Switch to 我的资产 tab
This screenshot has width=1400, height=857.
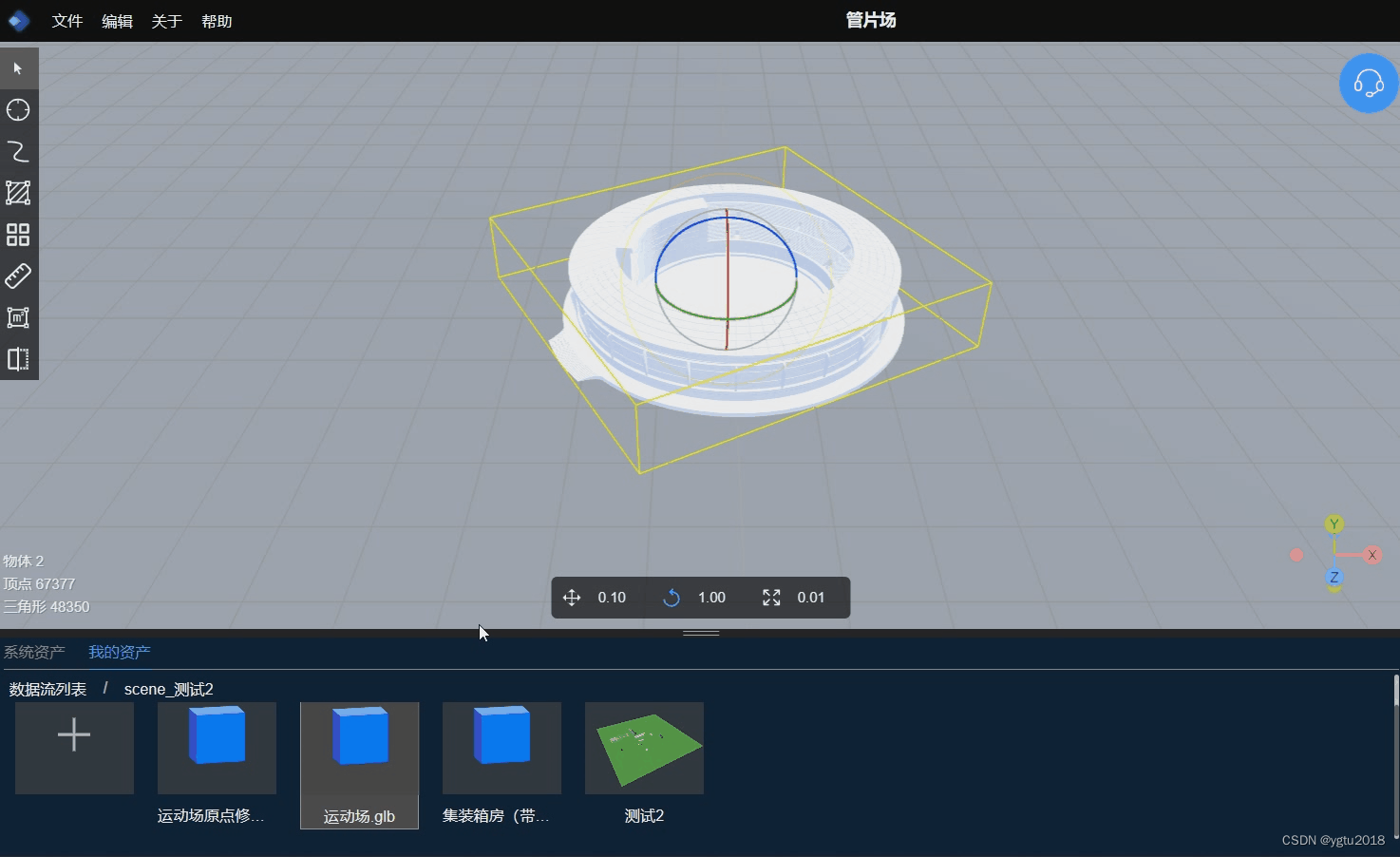(x=120, y=652)
